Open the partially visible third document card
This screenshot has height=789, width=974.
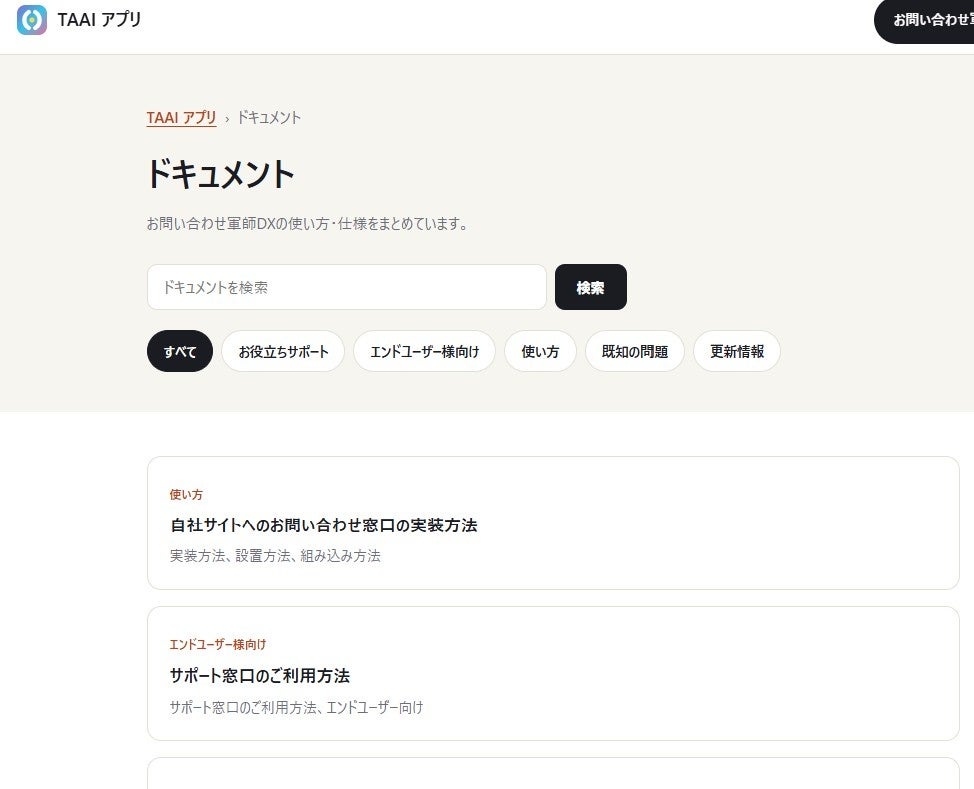[553, 773]
